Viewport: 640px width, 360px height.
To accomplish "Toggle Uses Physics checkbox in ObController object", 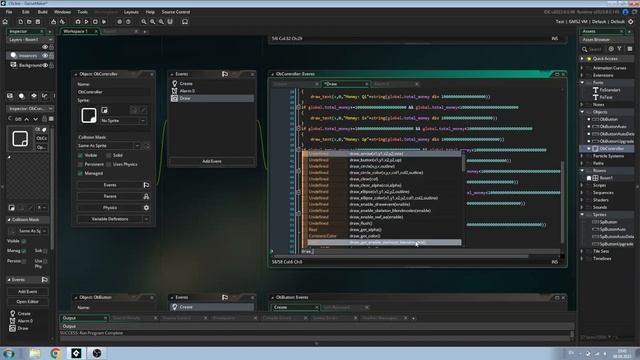I will point(109,164).
